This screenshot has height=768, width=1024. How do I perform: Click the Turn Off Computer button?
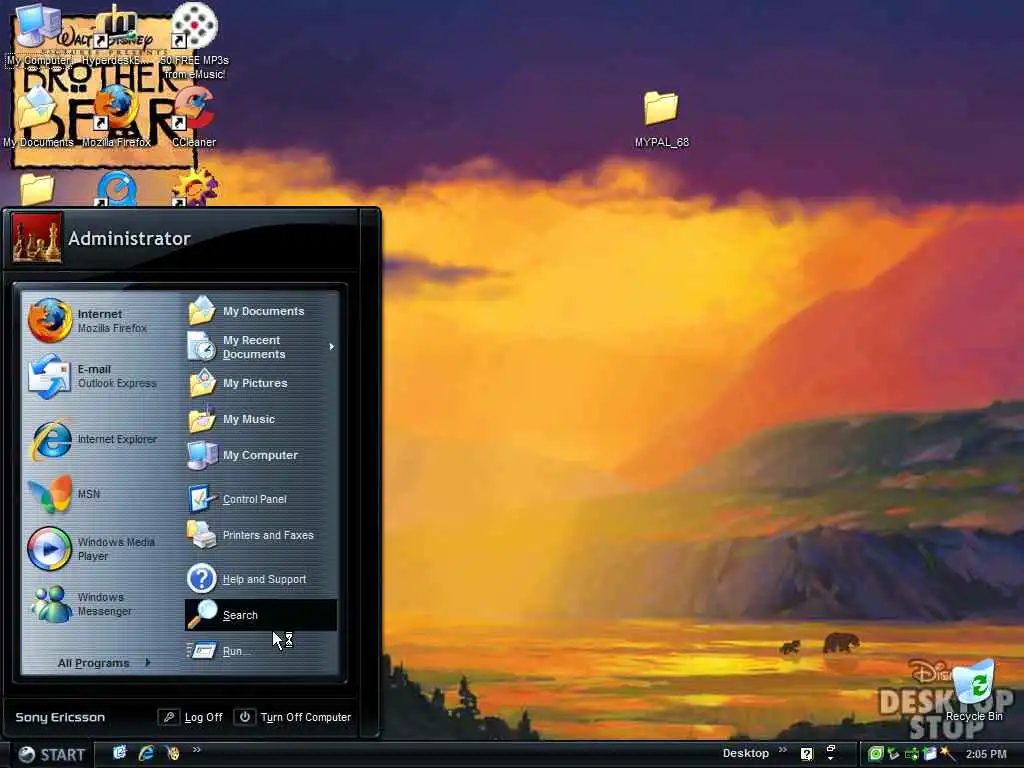293,717
